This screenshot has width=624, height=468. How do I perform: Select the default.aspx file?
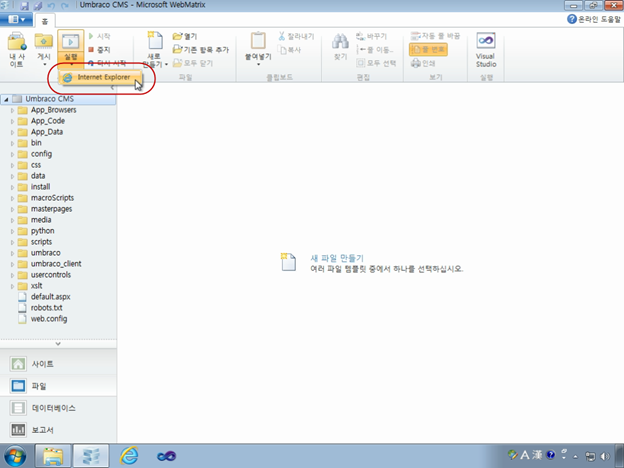[x=51, y=297]
